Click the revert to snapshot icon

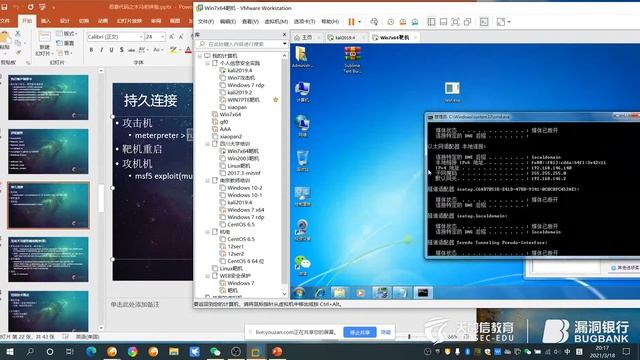(403, 22)
